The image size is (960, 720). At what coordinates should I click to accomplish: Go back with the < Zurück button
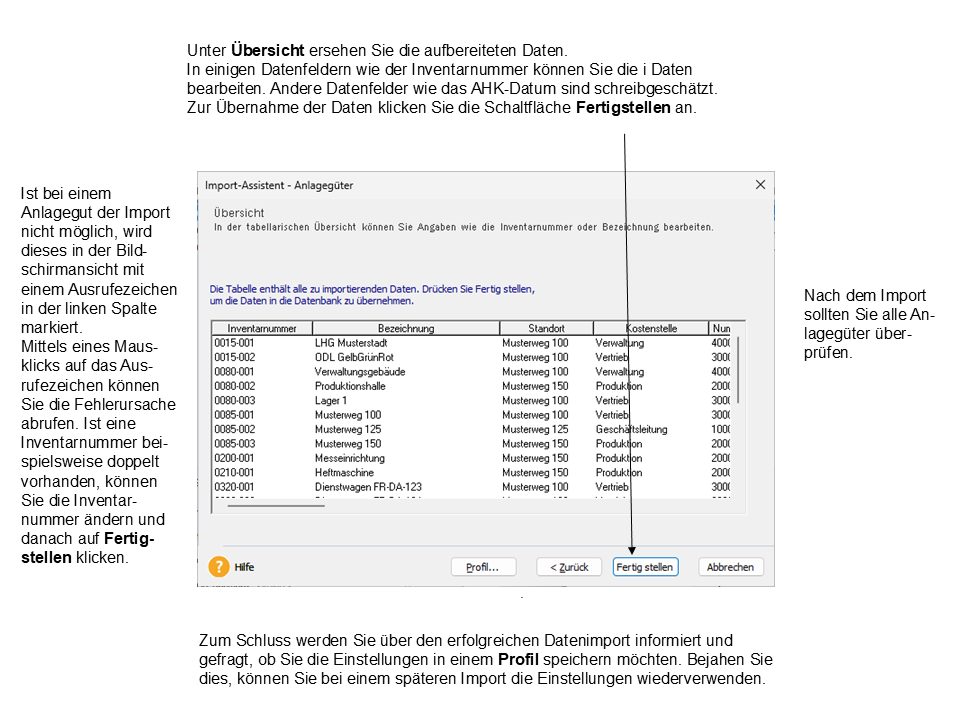tap(569, 567)
